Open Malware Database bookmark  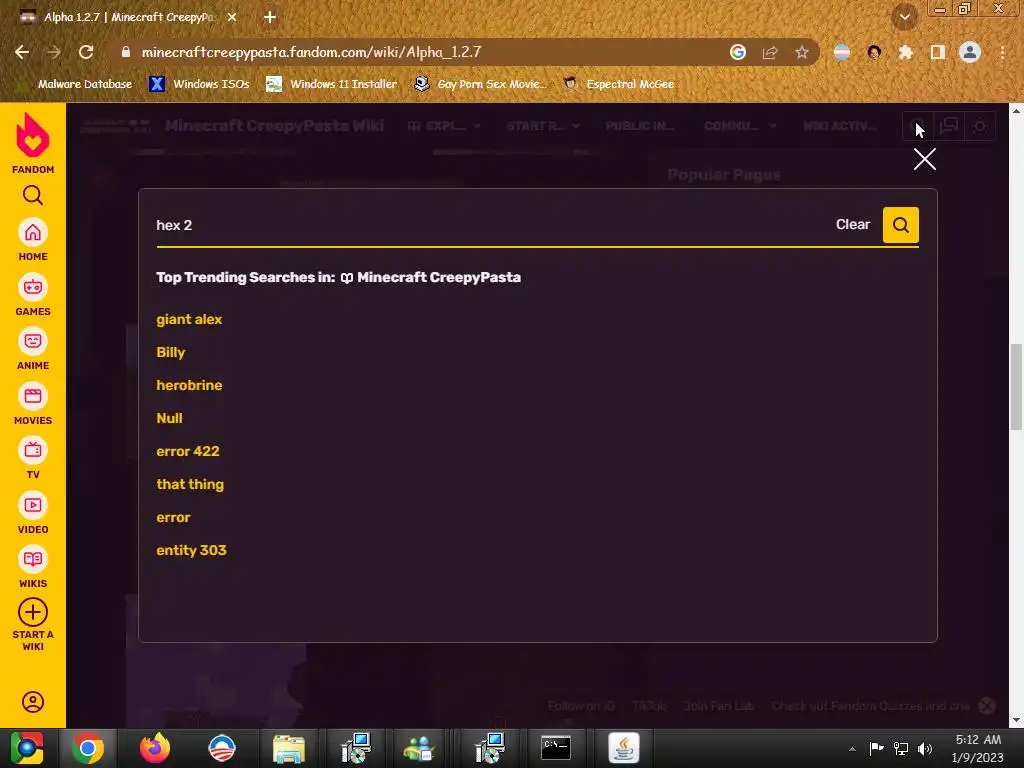[85, 84]
